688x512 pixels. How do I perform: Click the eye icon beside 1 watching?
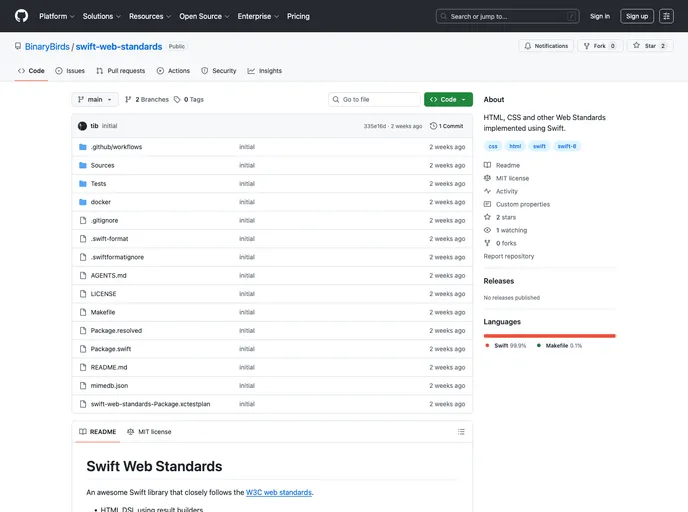(x=487, y=230)
